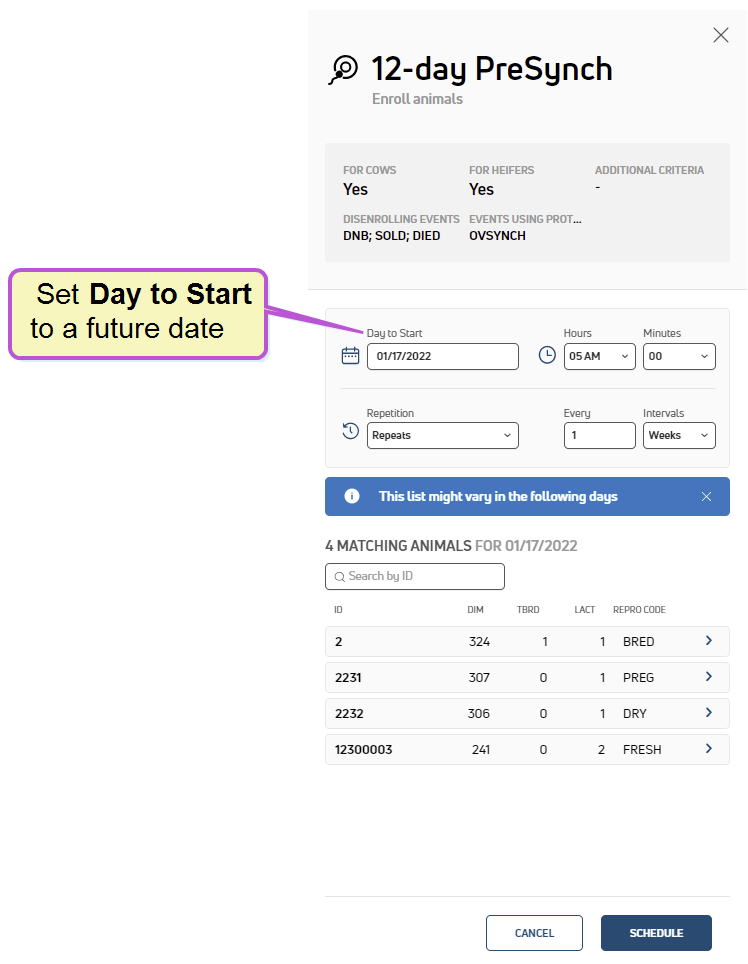Dismiss the list might vary banner
The image size is (748, 964).
point(706,496)
